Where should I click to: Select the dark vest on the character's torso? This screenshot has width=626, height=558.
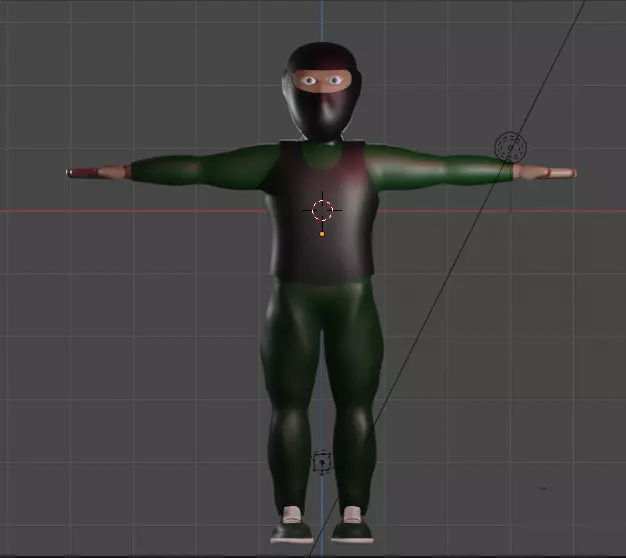coord(323,212)
